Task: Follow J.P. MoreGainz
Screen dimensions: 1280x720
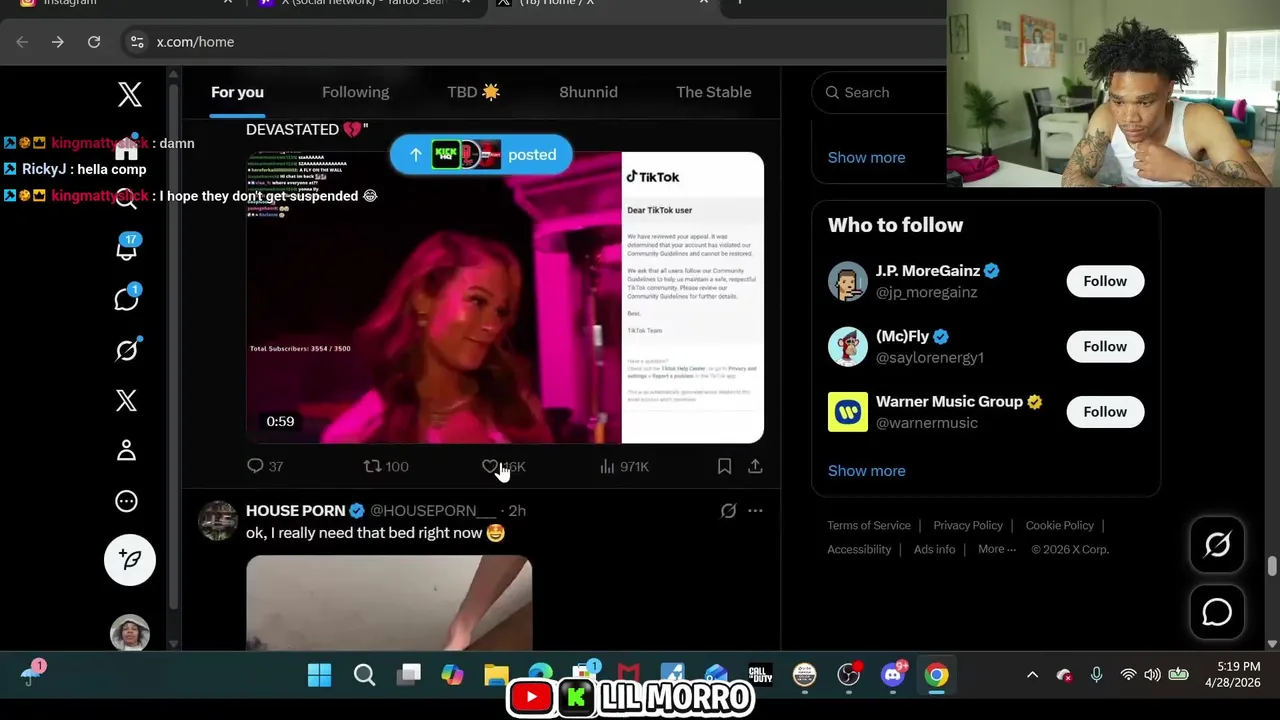Action: [x=1105, y=281]
